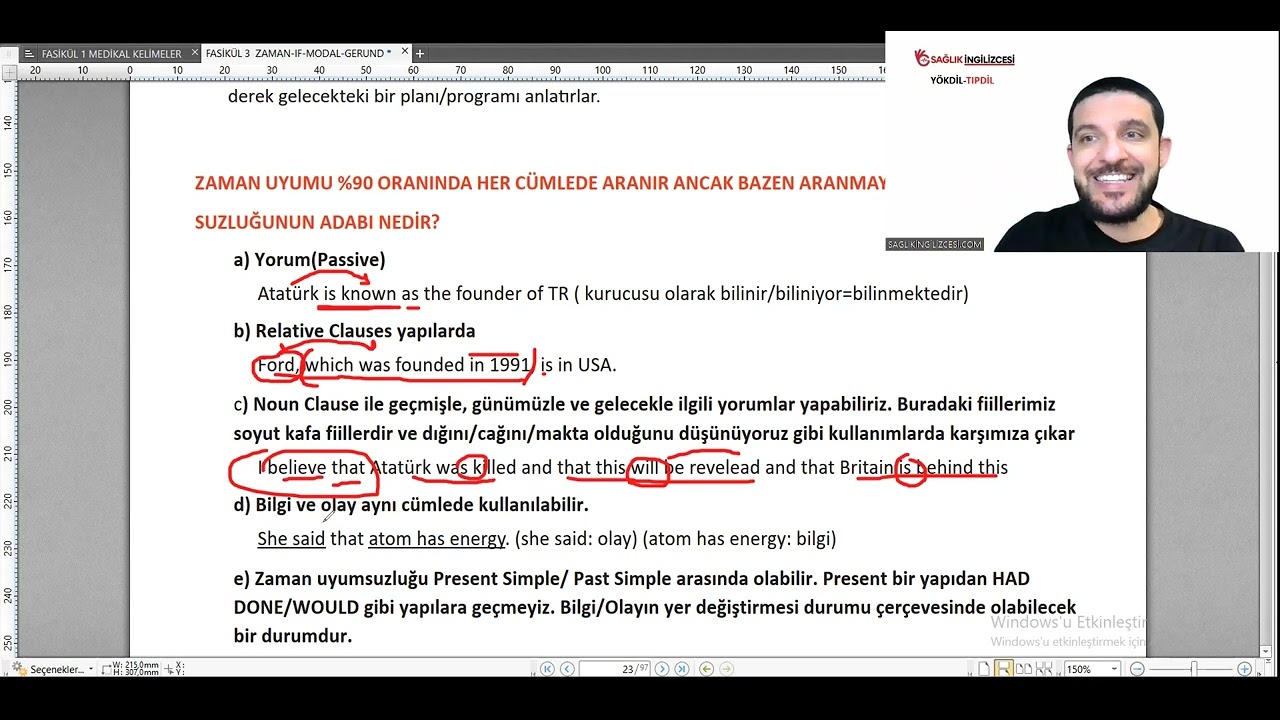Select single page layout view
1280x720 pixels.
984,669
